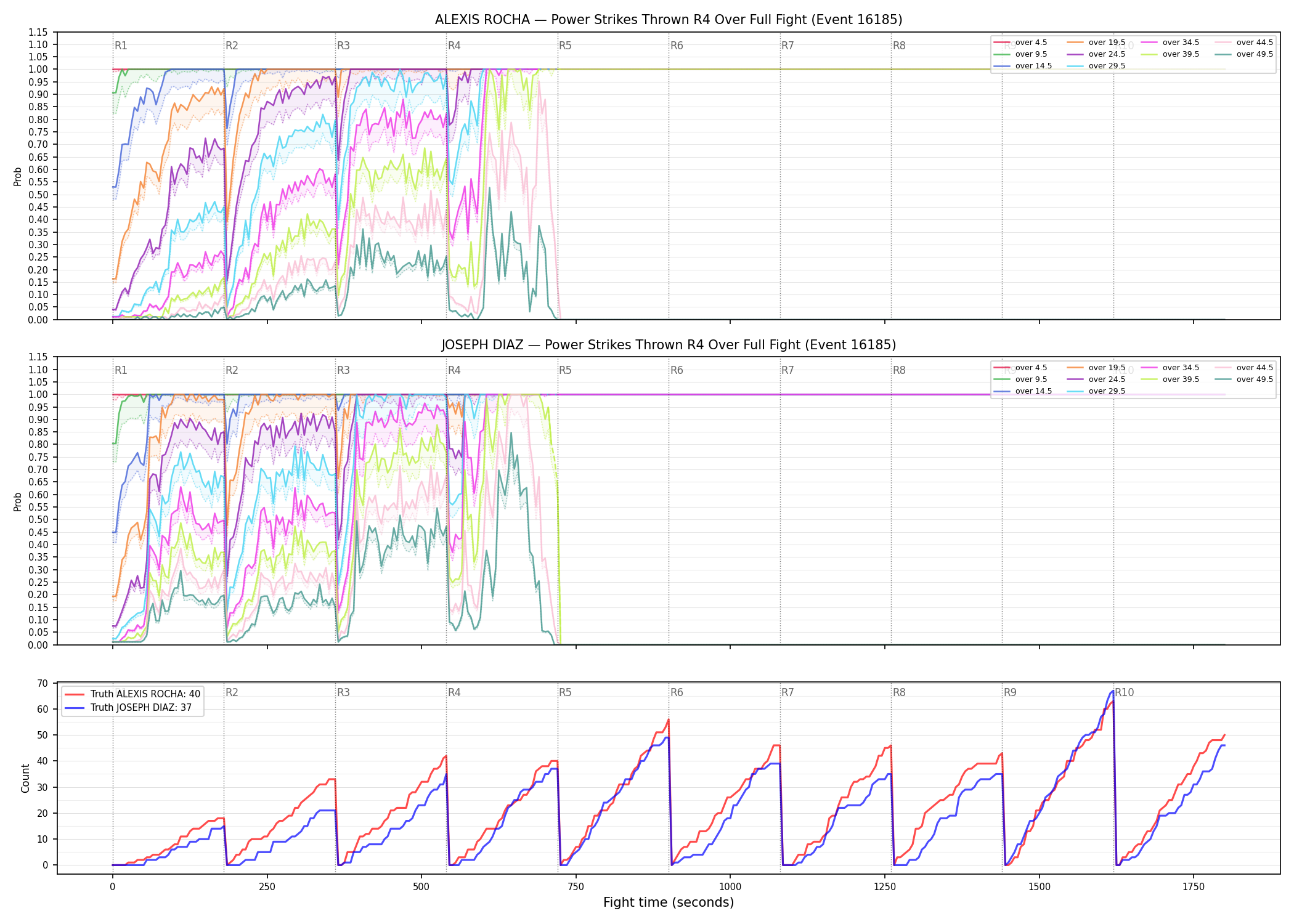Click the ALEXIS ROCHA chart title
The width and height of the screenshot is (1294, 924).
[669, 20]
